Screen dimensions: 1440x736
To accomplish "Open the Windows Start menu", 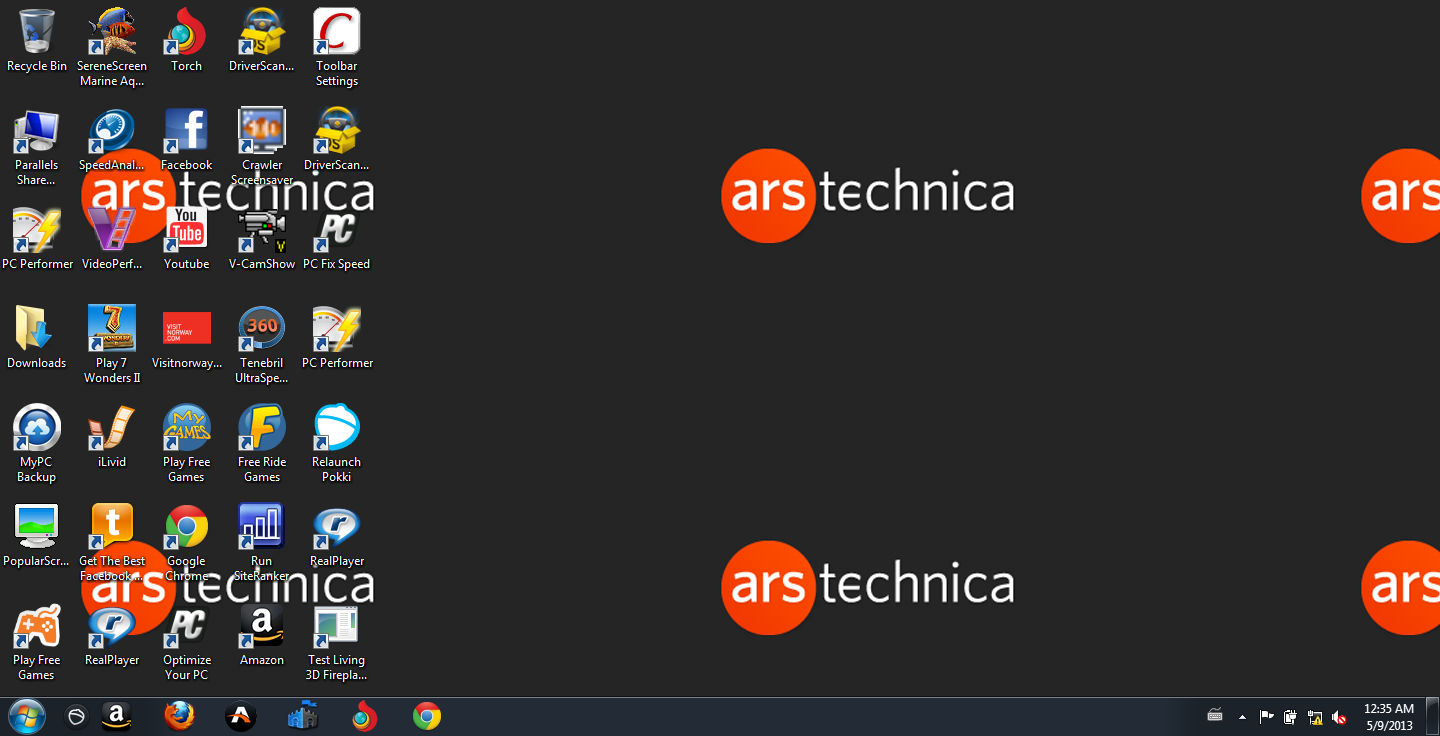I will [x=27, y=717].
